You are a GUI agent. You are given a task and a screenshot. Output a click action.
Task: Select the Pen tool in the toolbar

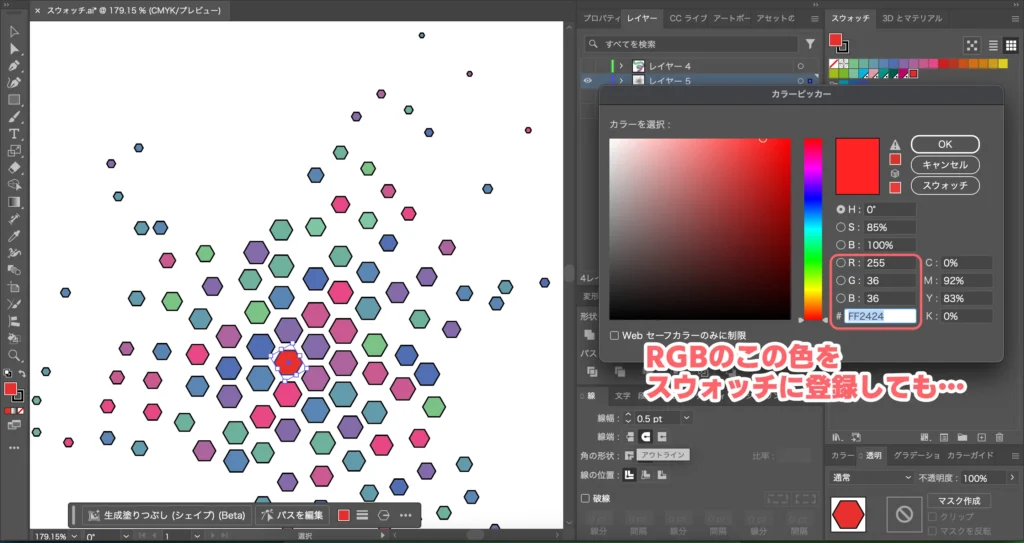click(14, 65)
